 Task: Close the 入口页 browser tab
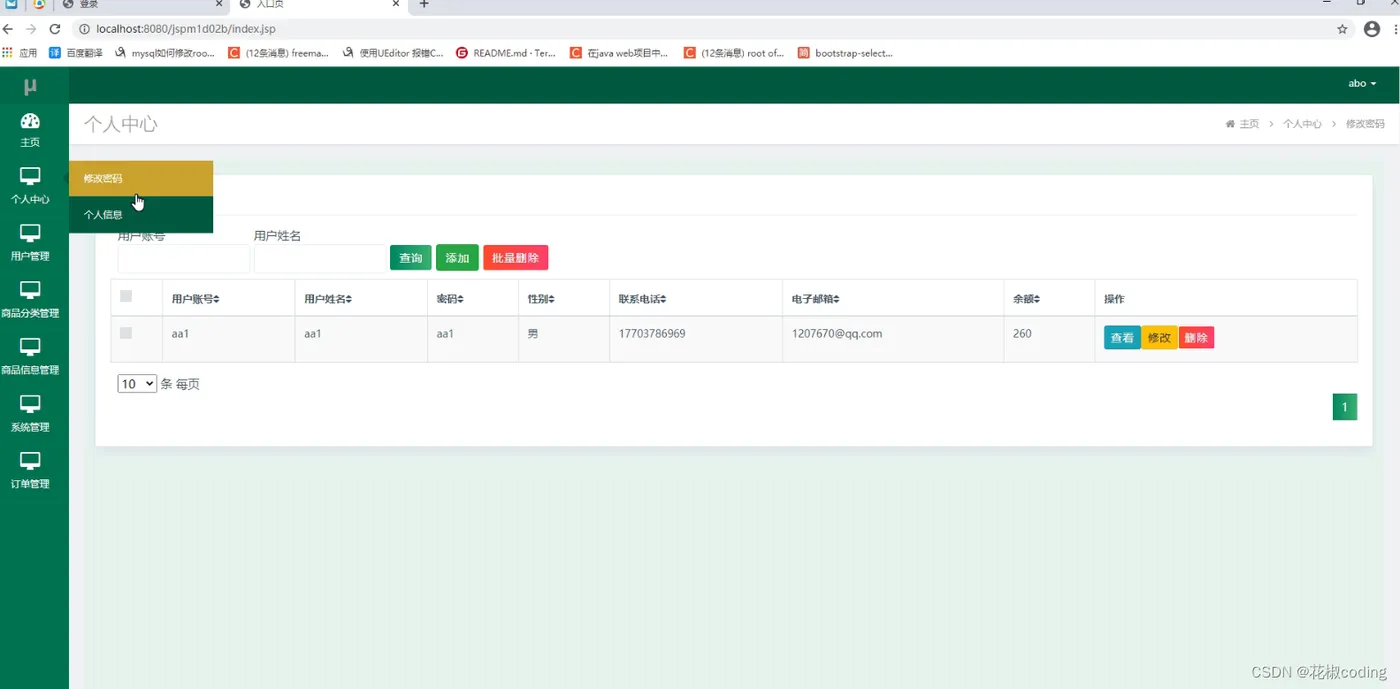(x=396, y=4)
